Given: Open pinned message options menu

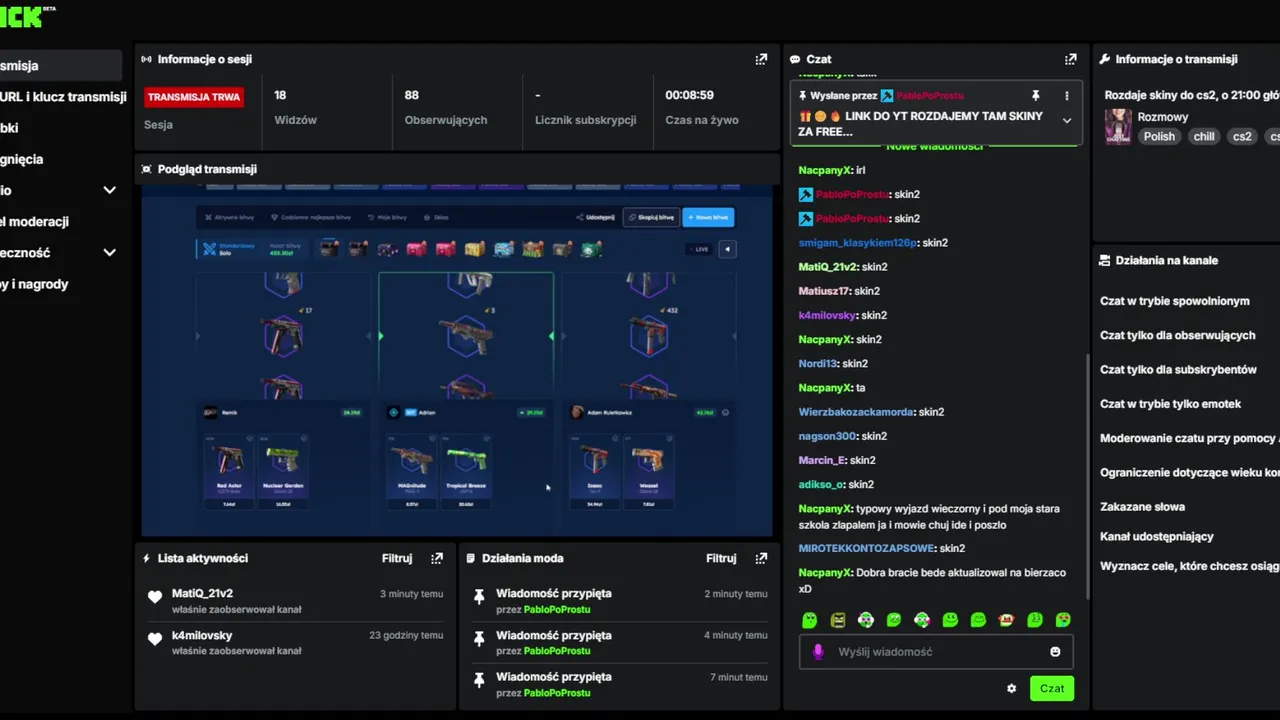Looking at the screenshot, I should pyautogui.click(x=1067, y=95).
